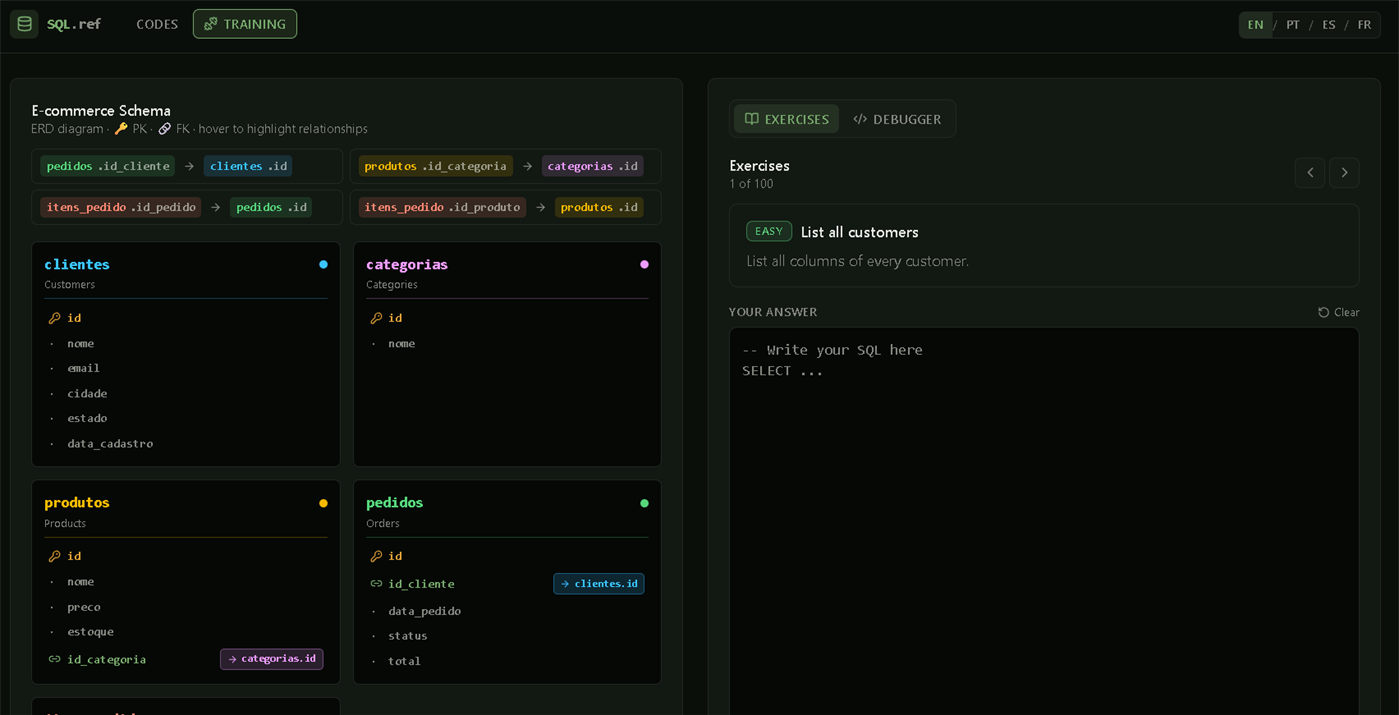The width and height of the screenshot is (1399, 715).
Task: Click the itens_pedido.id_produto relationship chip
Action: [x=442, y=207]
